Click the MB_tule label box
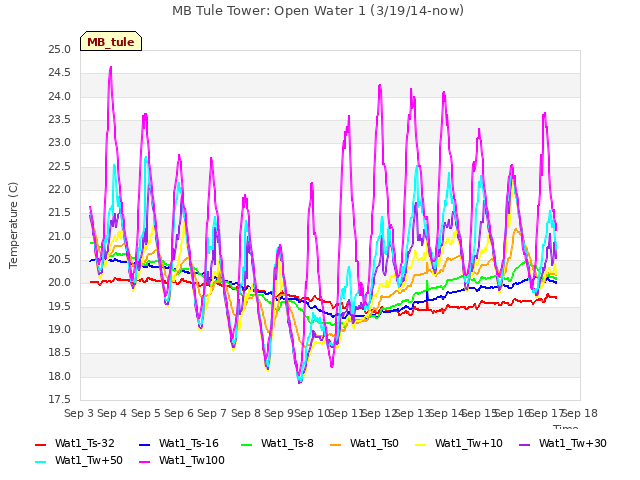 111,41
